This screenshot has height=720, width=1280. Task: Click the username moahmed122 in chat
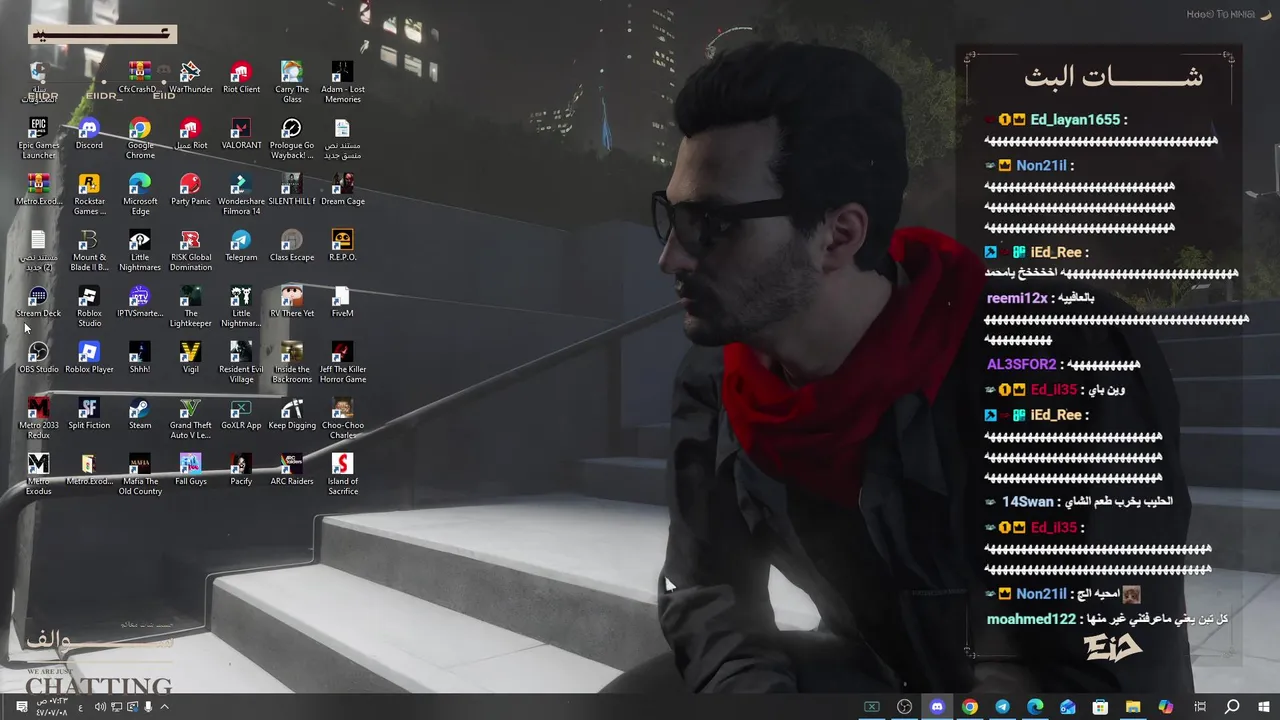[1031, 619]
